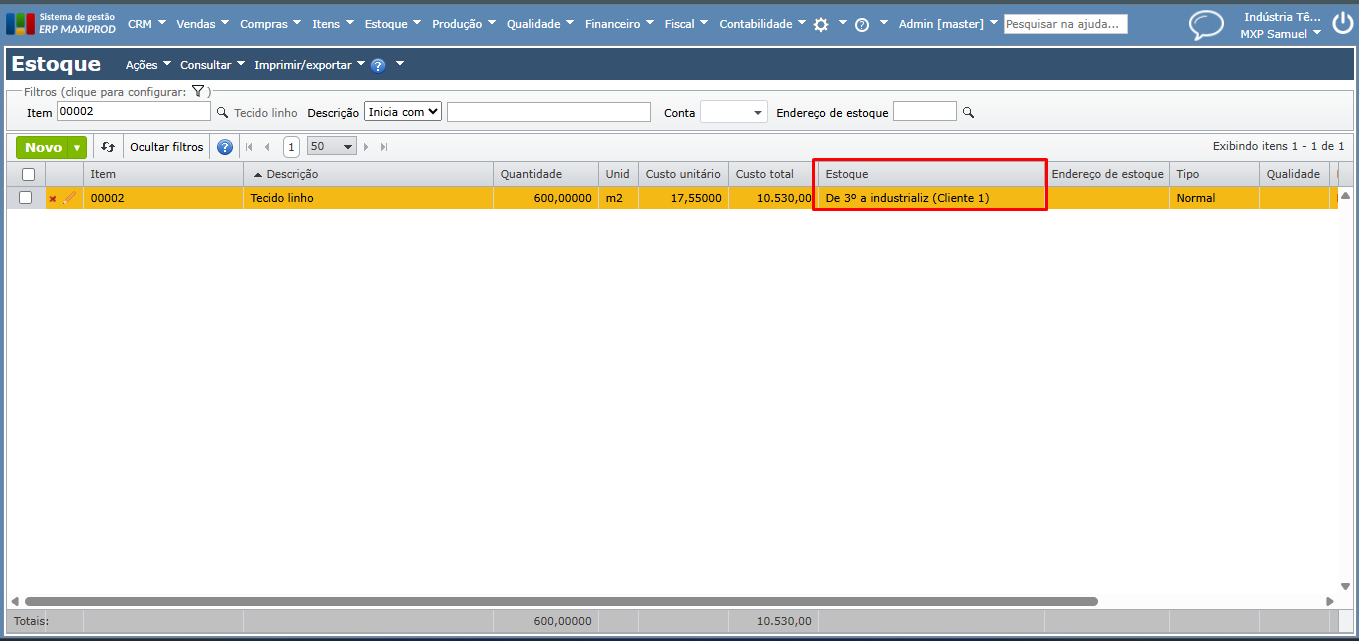Open the Compras menu
1359x641 pixels.
(270, 24)
